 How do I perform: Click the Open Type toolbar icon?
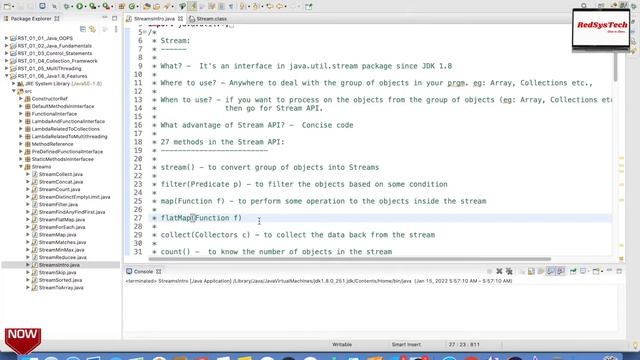pos(147,6)
